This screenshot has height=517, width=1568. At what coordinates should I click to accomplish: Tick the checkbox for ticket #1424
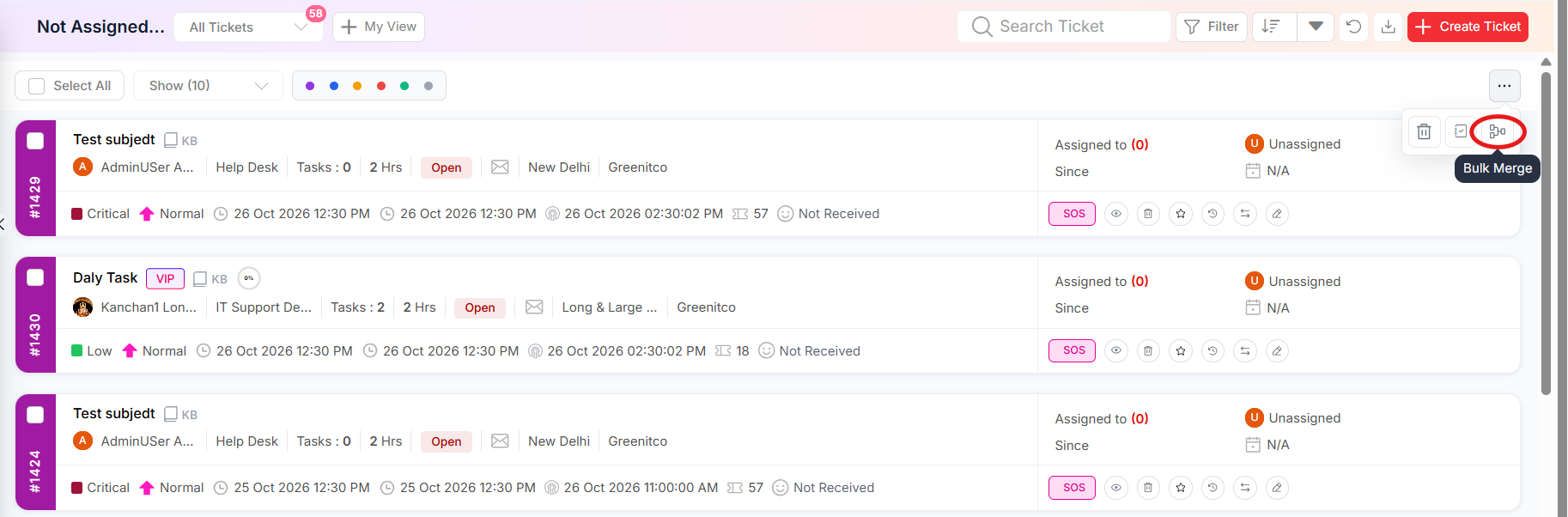click(35, 415)
